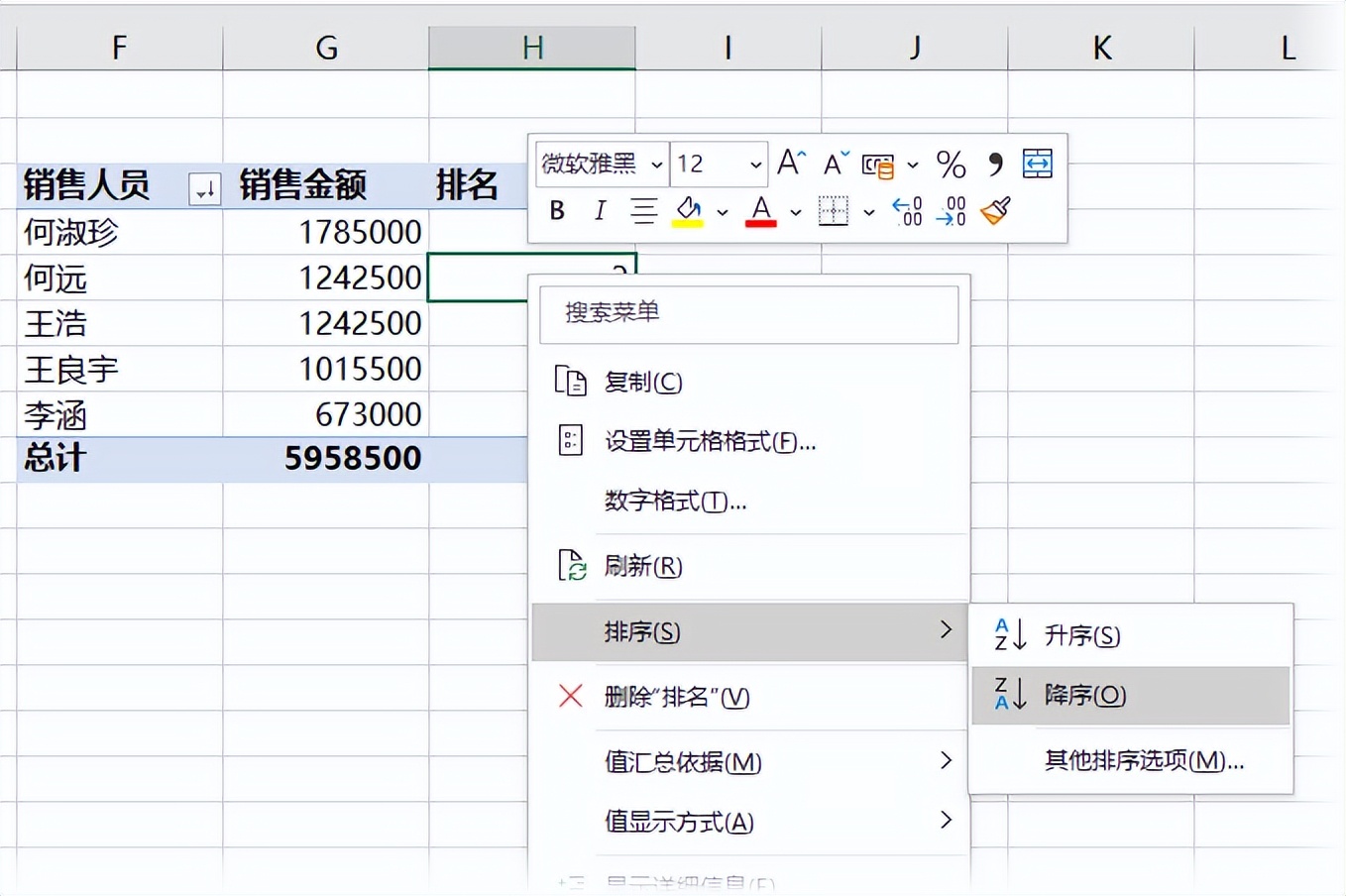Choose 删除“排名”(V) menu entry

tap(749, 697)
